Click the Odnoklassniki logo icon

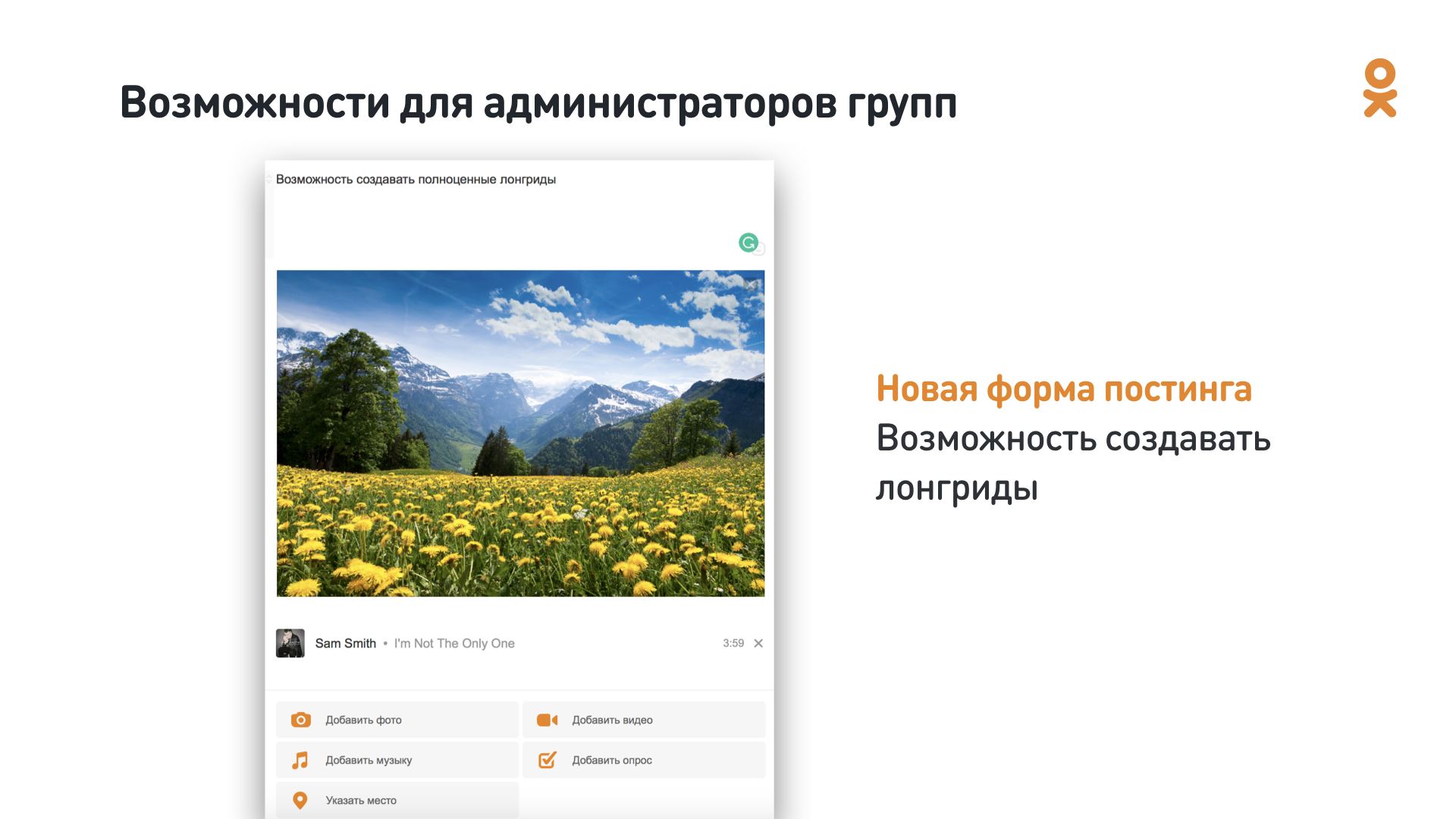[x=1379, y=88]
